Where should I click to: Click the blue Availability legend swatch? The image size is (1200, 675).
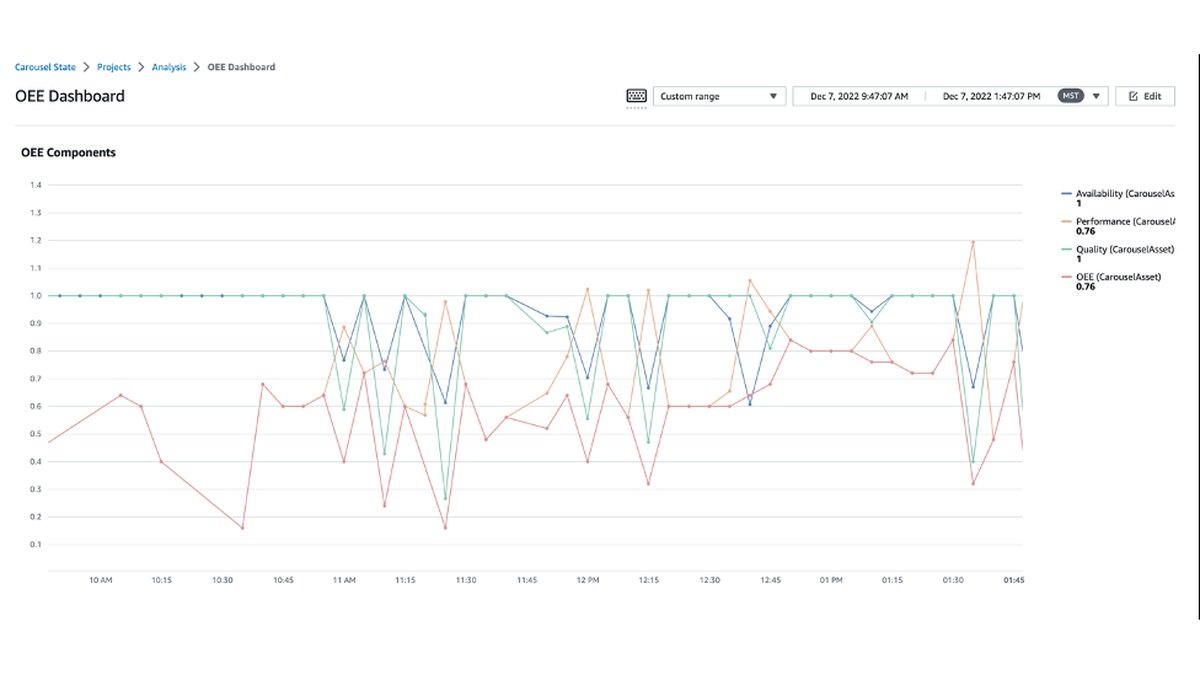[1066, 193]
